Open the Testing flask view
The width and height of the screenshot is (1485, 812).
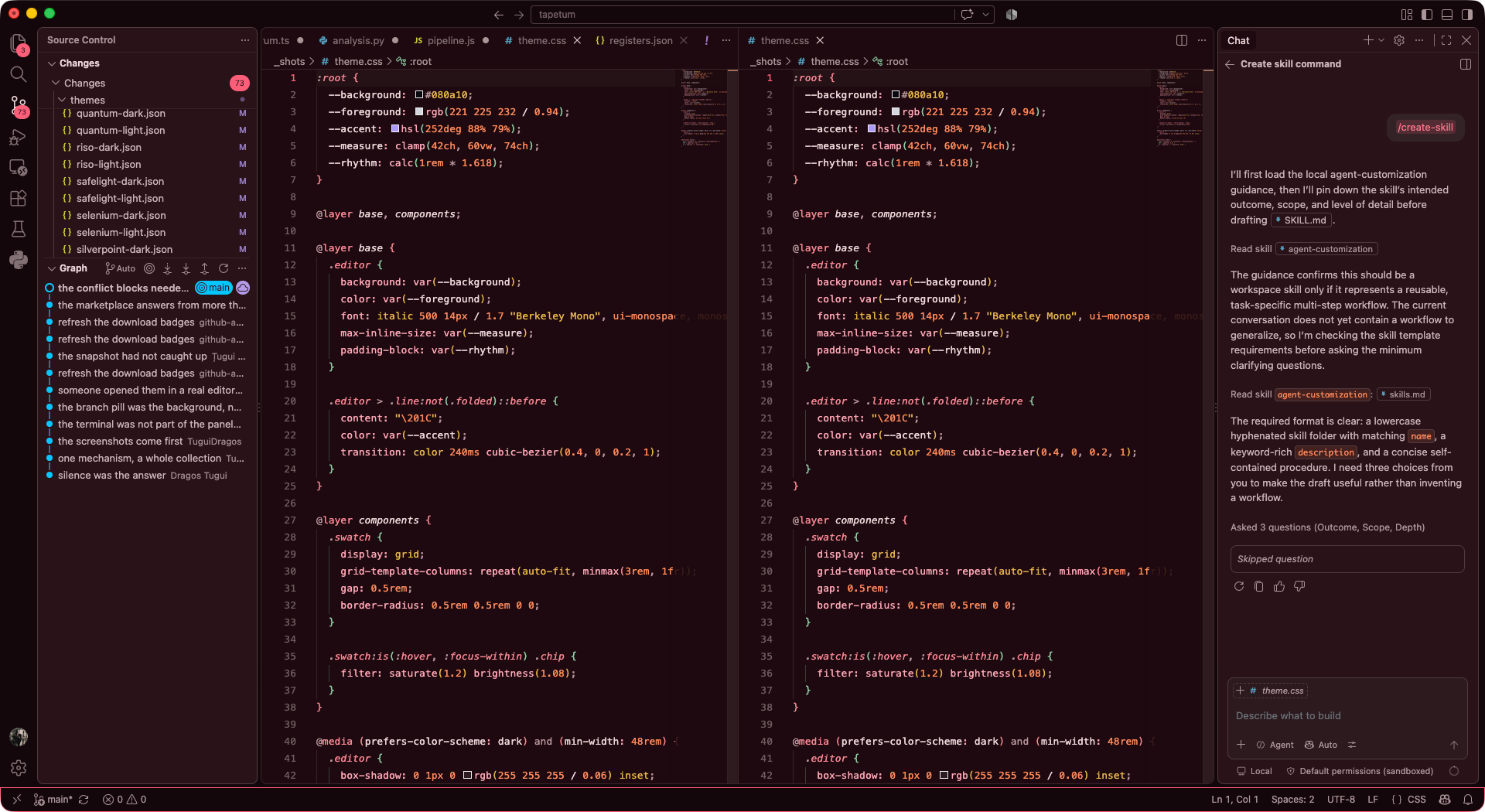pyautogui.click(x=19, y=229)
